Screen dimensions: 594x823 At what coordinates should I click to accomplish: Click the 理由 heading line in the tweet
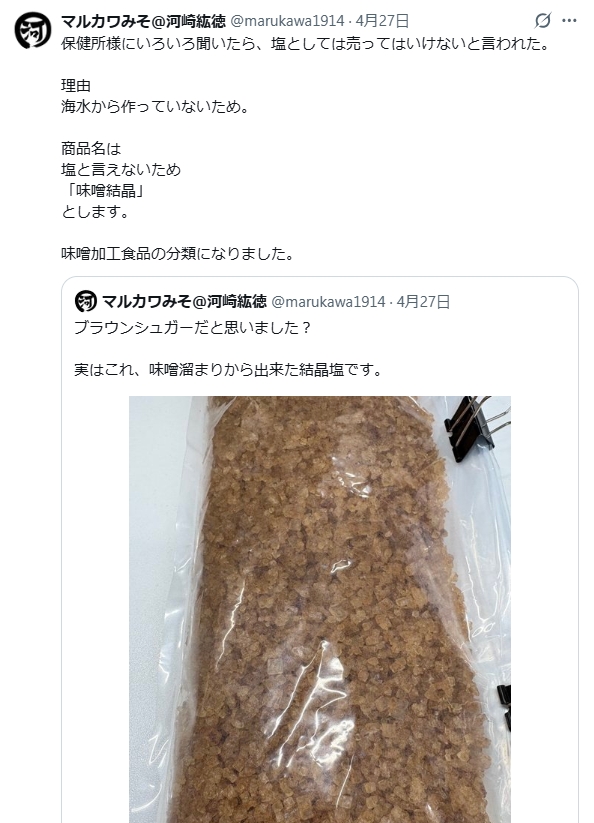tap(76, 86)
